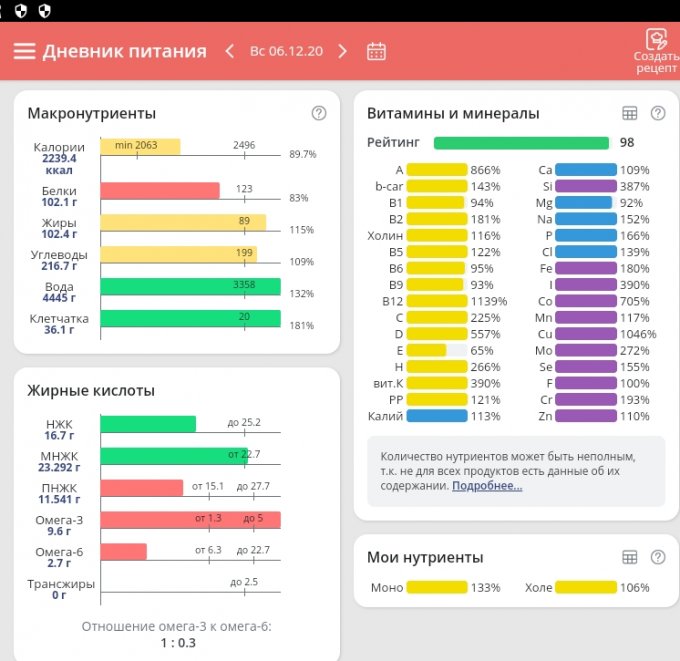The image size is (680, 661).
Task: Click the Cu mineral purple bar
Action: [585, 334]
